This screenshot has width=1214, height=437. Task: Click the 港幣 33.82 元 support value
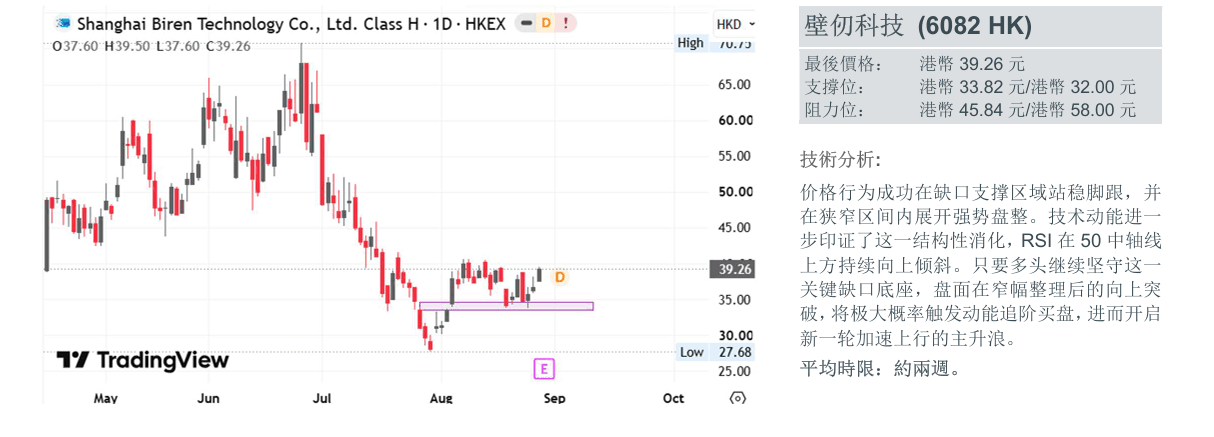972,87
